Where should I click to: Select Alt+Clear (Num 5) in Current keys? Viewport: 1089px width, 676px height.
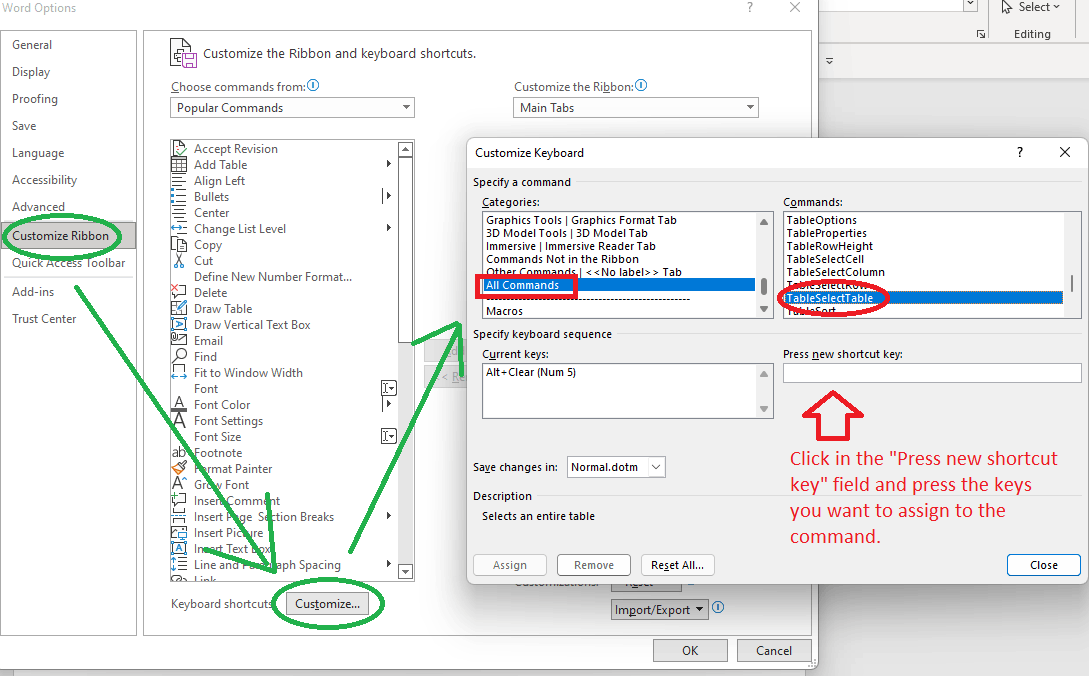pos(531,372)
